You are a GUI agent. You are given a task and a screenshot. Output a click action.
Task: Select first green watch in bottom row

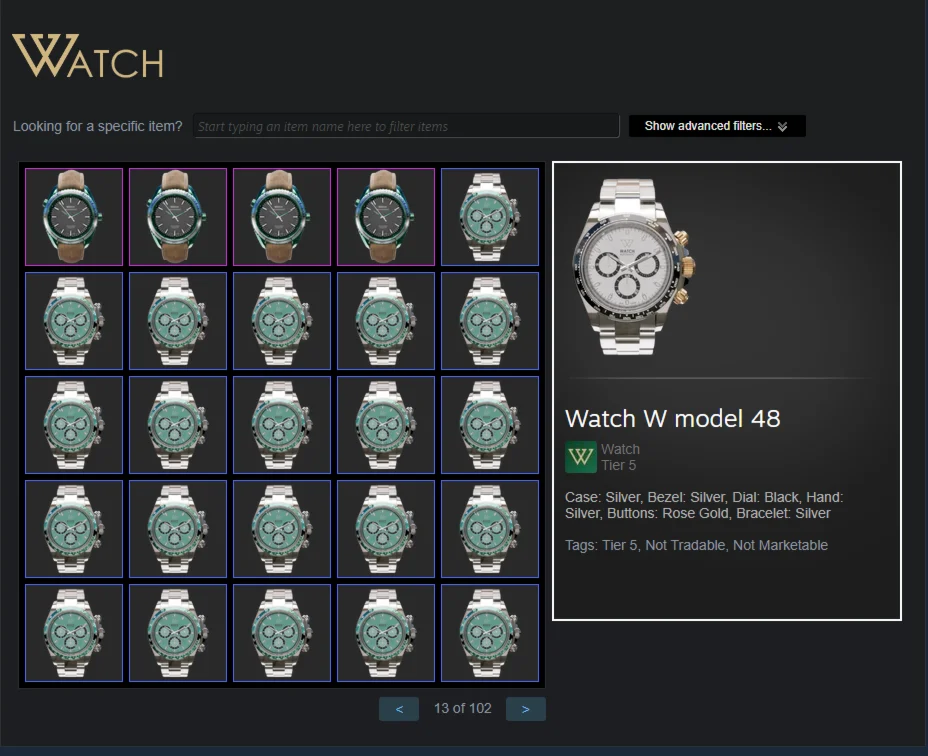point(74,633)
